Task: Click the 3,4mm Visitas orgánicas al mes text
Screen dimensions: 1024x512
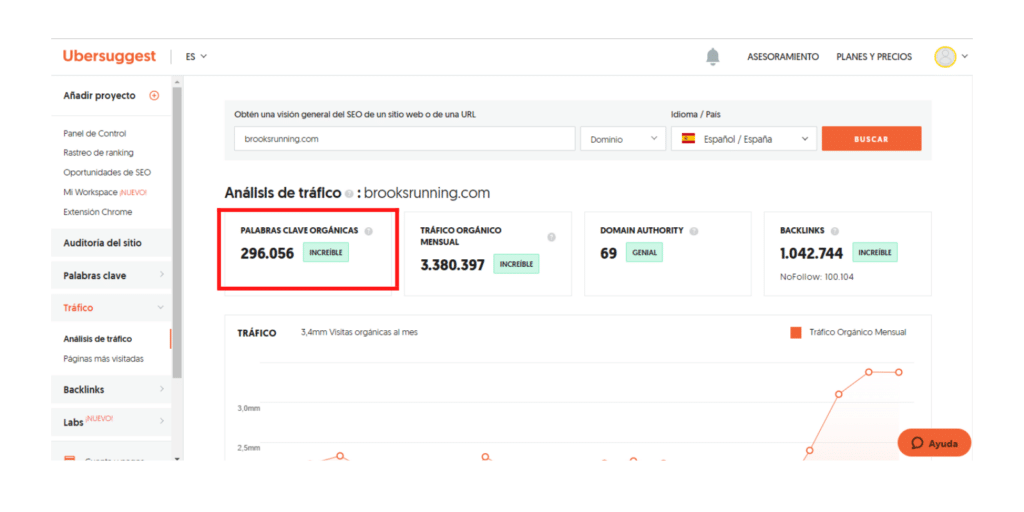Action: (359, 332)
